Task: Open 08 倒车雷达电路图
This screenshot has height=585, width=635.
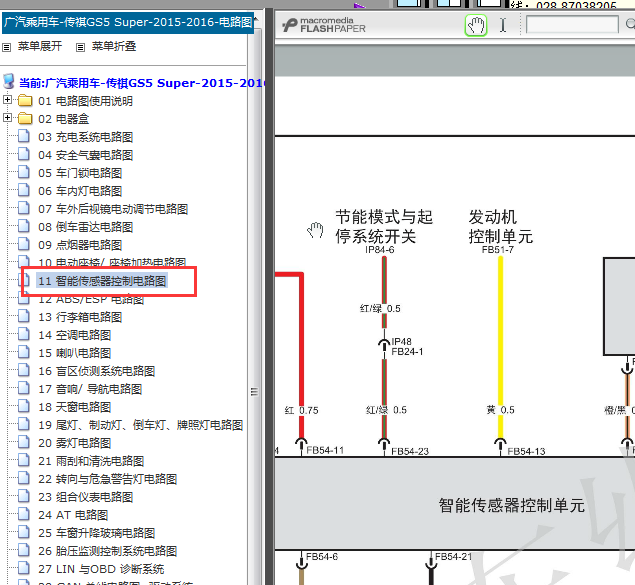Action: point(85,227)
